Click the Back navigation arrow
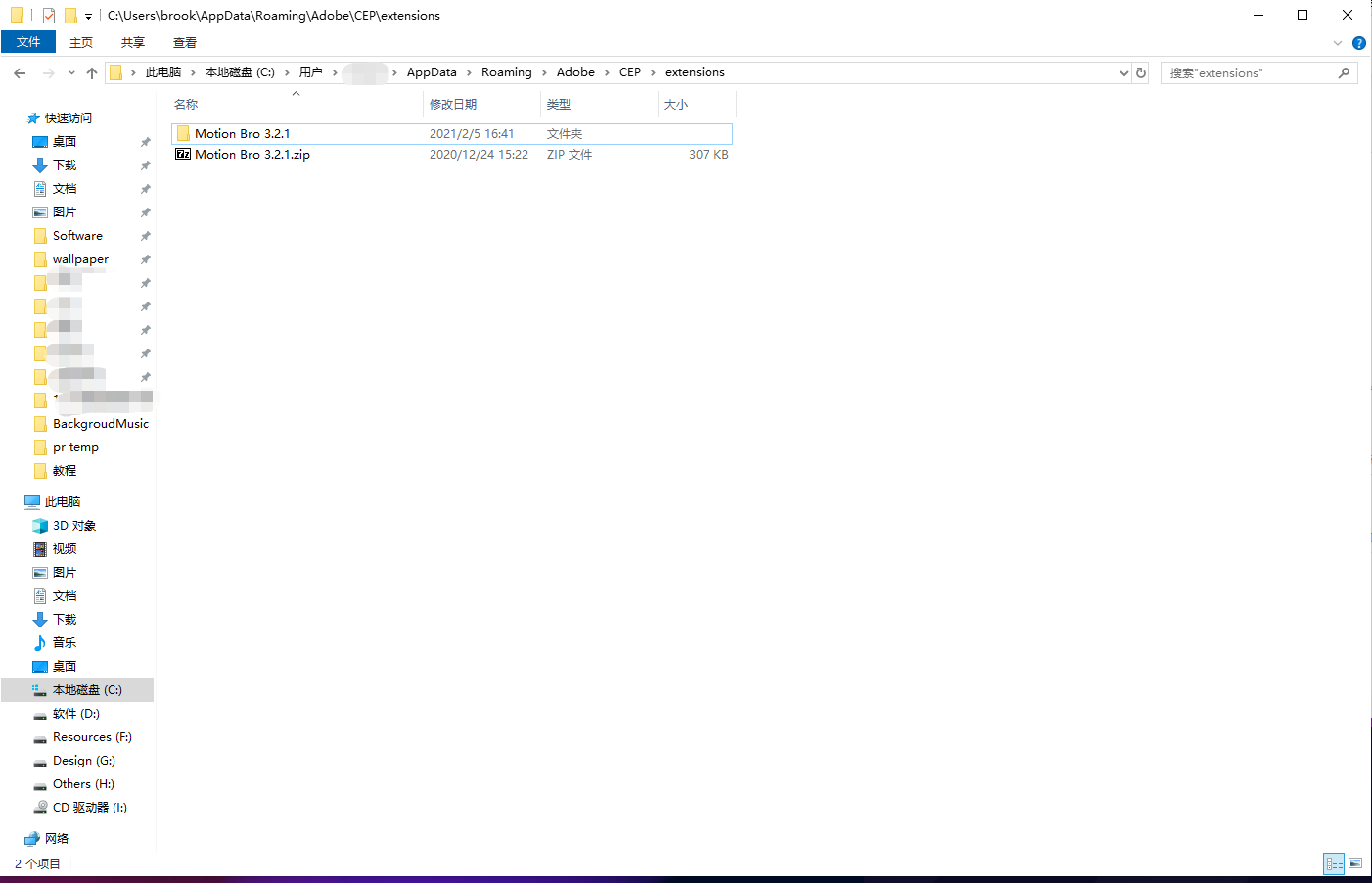 20,73
